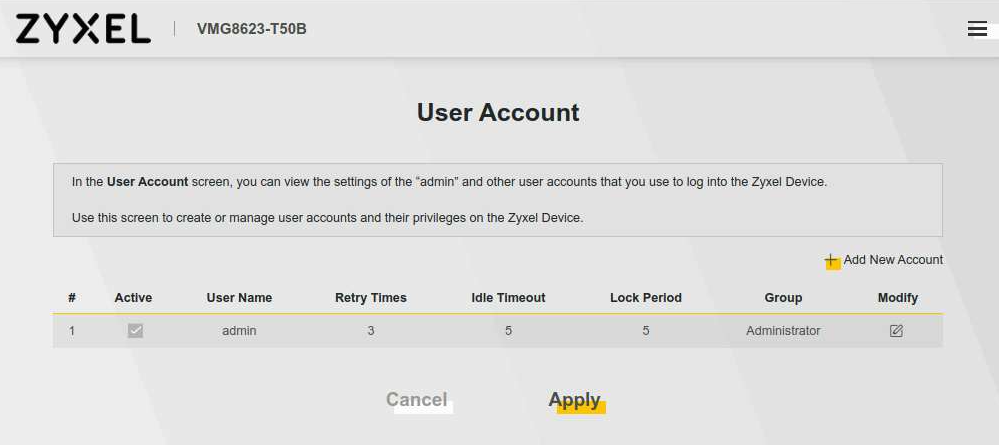999x445 pixels.
Task: Click the Group column header
Action: 783,298
